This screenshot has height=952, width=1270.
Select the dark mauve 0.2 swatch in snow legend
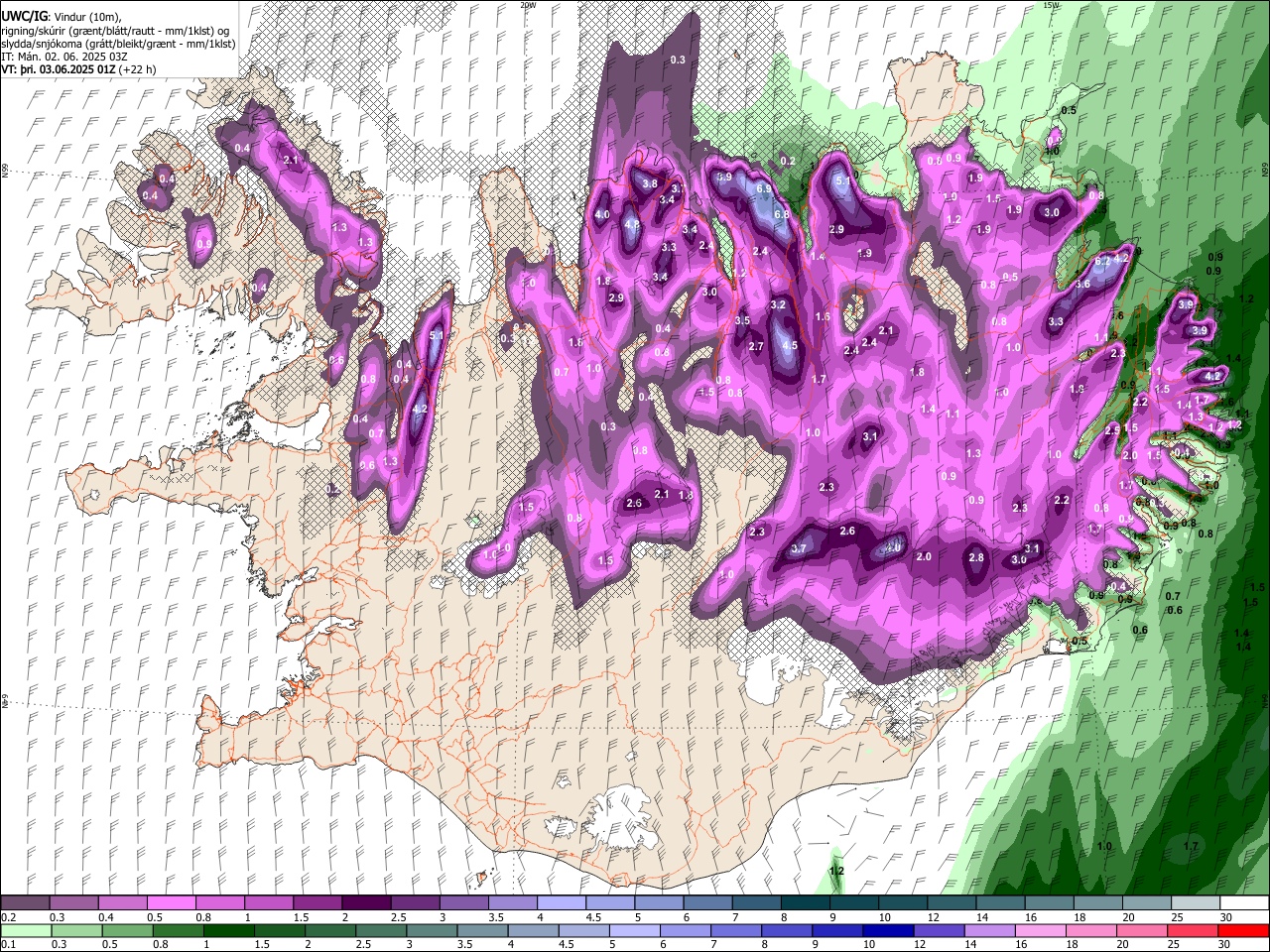coord(25,903)
